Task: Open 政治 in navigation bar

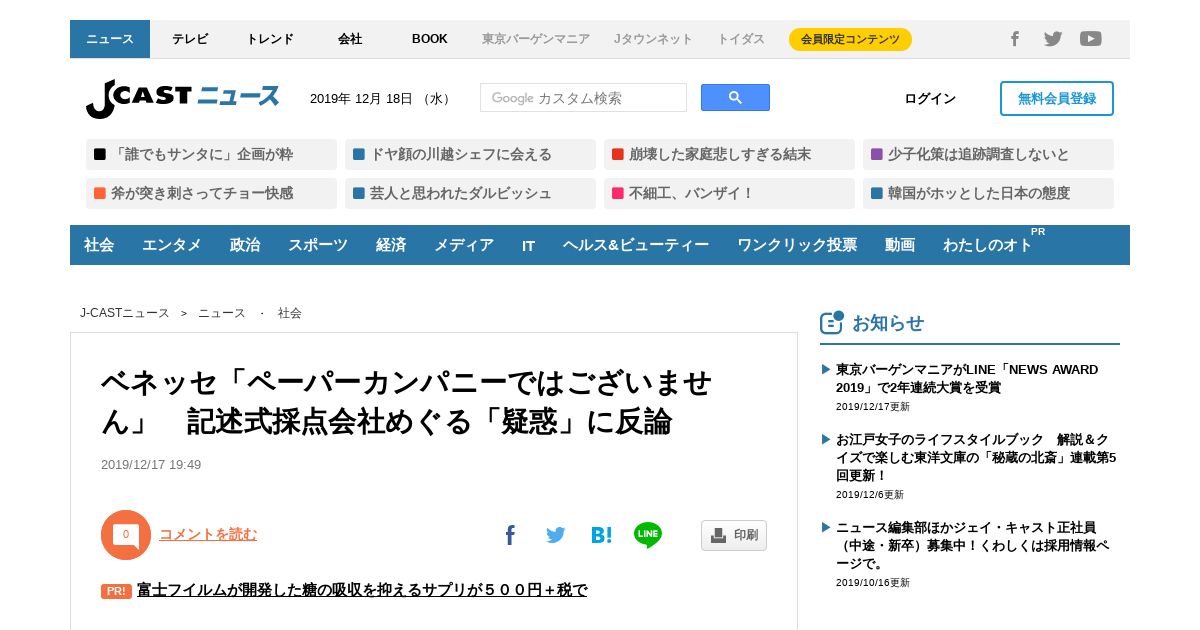Action: click(x=245, y=245)
